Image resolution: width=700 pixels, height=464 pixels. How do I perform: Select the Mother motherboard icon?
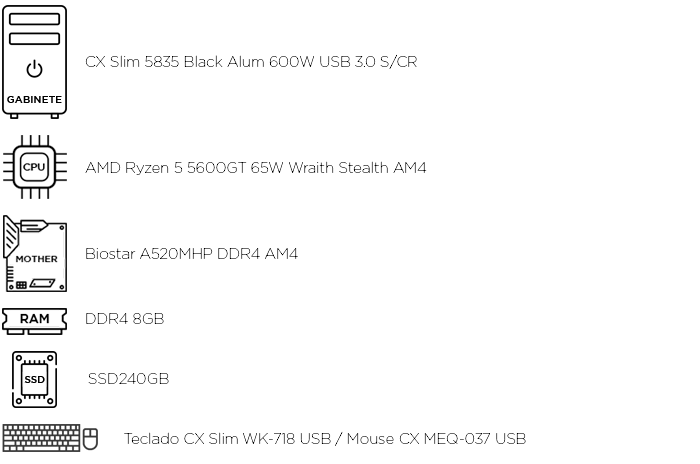coord(35,254)
